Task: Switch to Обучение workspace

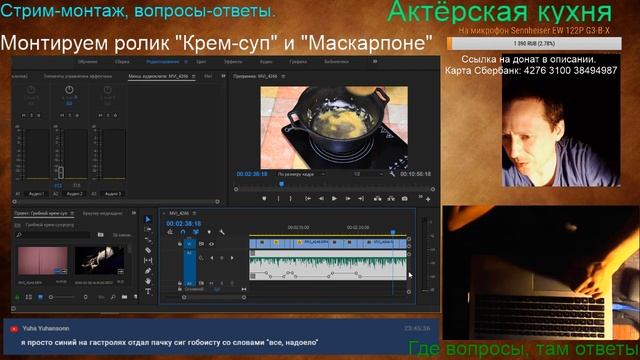Action: 88,62
